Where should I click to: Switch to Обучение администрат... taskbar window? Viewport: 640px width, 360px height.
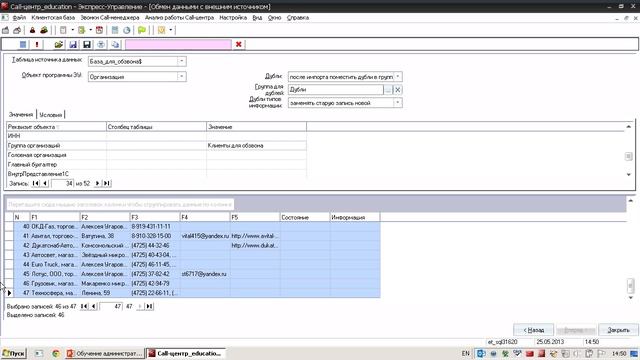click(x=105, y=353)
